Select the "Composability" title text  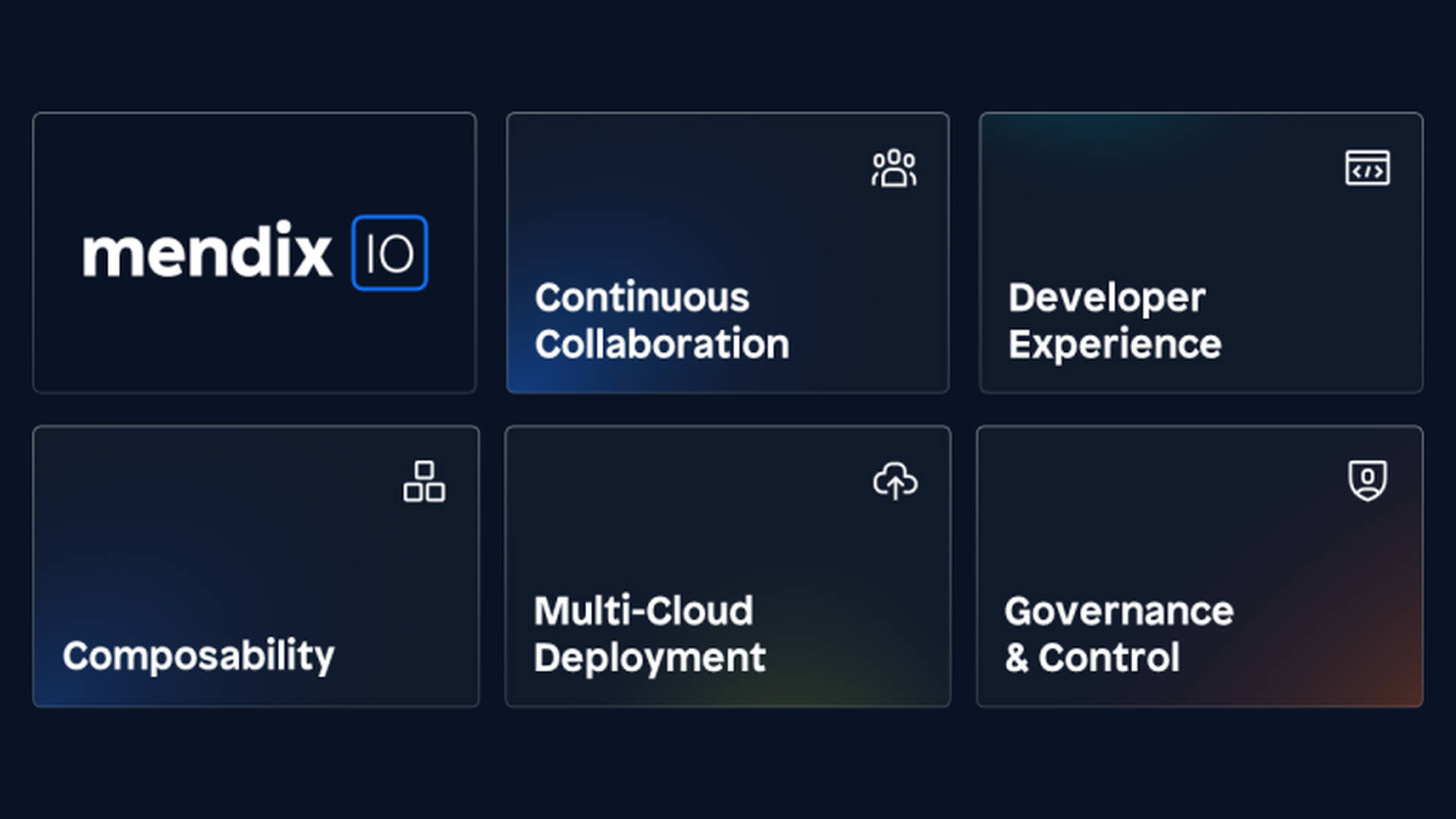pyautogui.click(x=199, y=656)
